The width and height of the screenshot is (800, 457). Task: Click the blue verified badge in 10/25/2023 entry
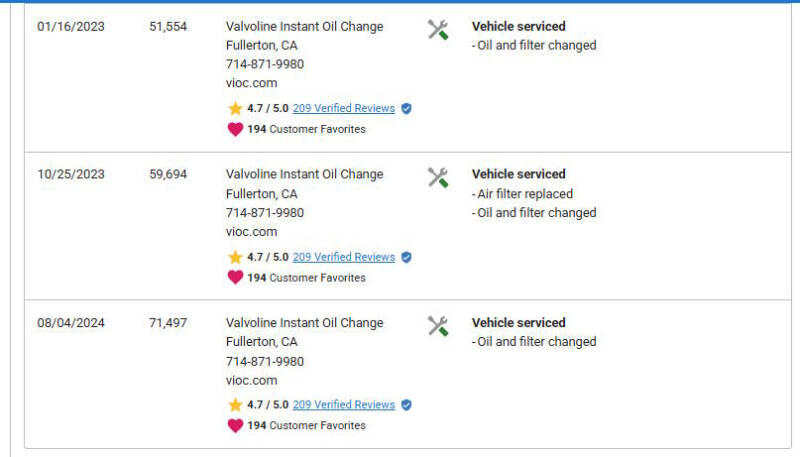(407, 257)
